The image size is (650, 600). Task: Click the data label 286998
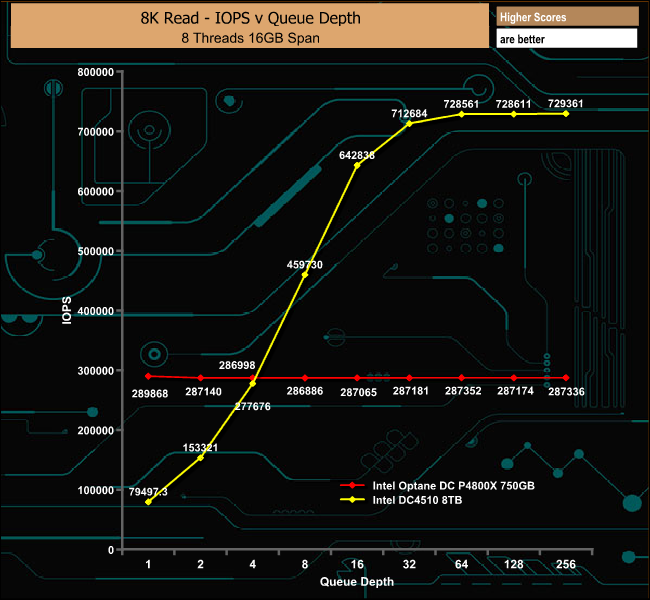point(237,365)
